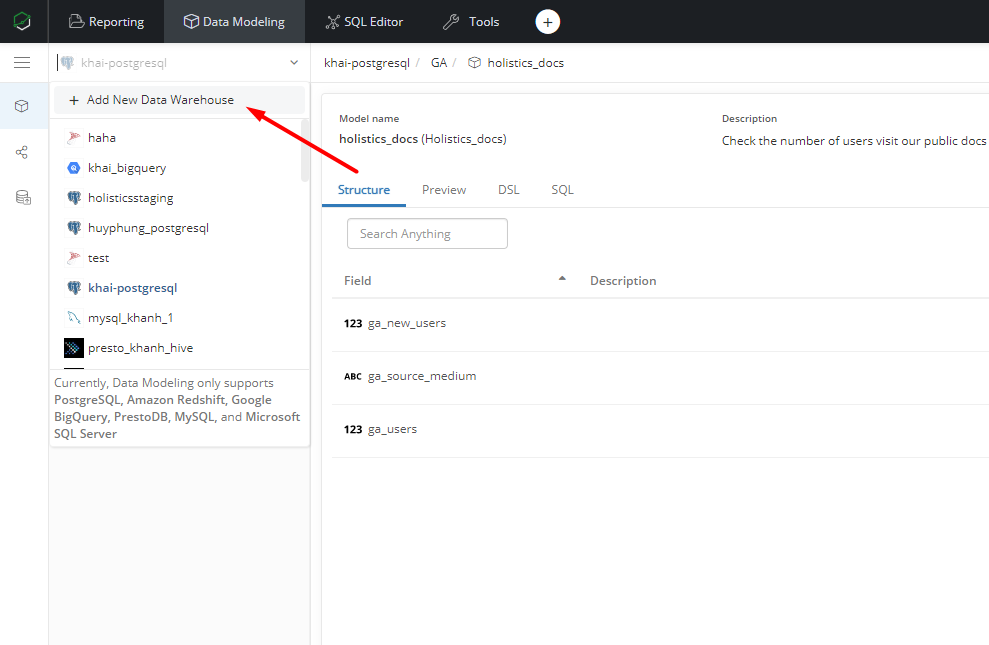Viewport: 989px width, 645px height.
Task: Click the Field column sort arrow
Action: click(x=562, y=278)
